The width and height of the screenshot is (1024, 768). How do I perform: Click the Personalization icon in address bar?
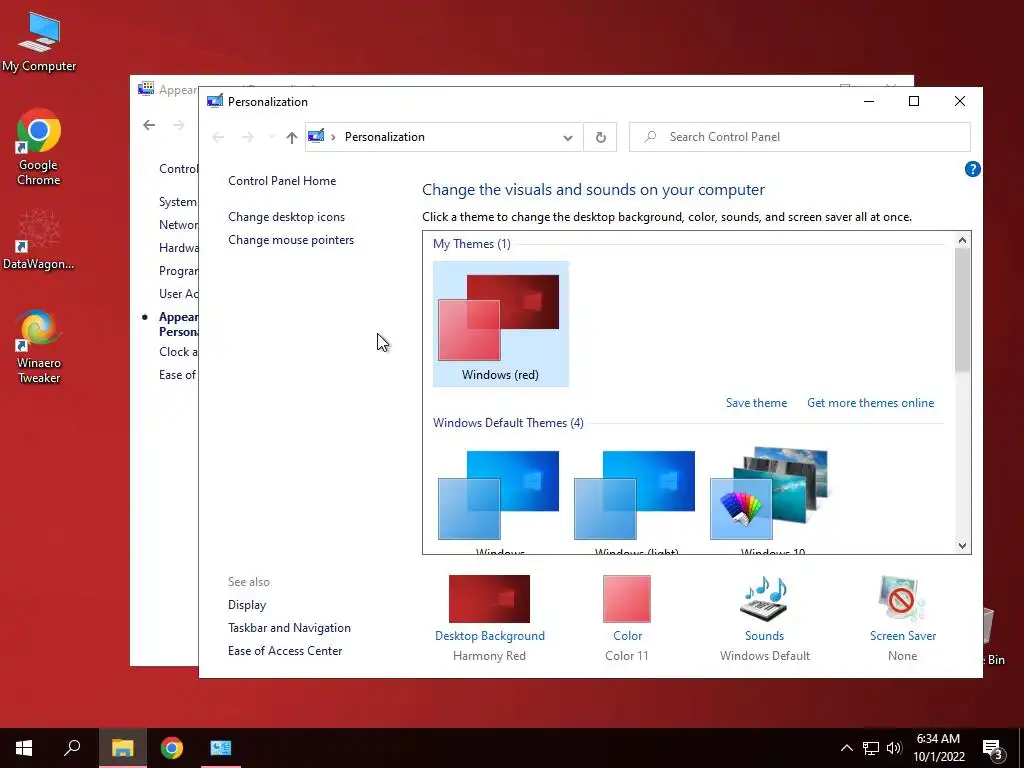click(316, 136)
